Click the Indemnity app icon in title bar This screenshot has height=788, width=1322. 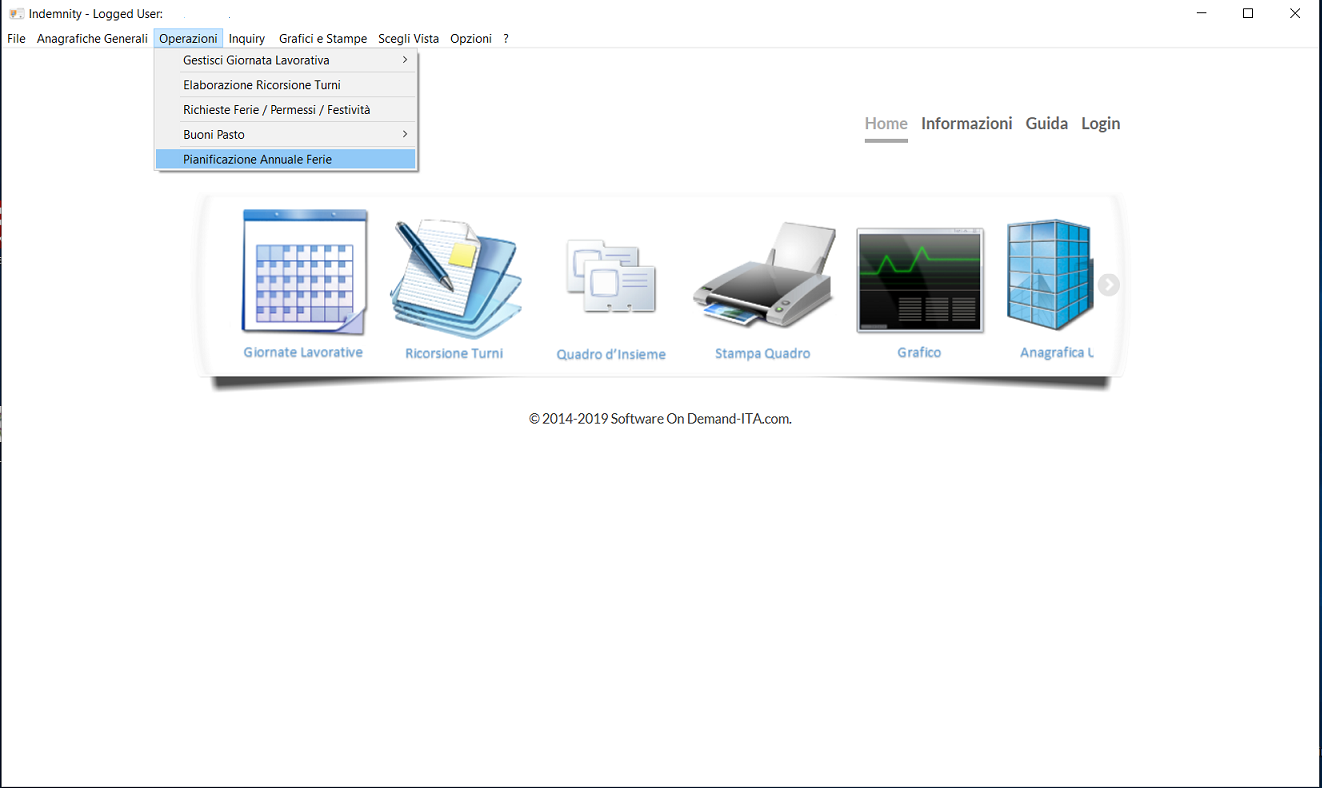pyautogui.click(x=16, y=14)
